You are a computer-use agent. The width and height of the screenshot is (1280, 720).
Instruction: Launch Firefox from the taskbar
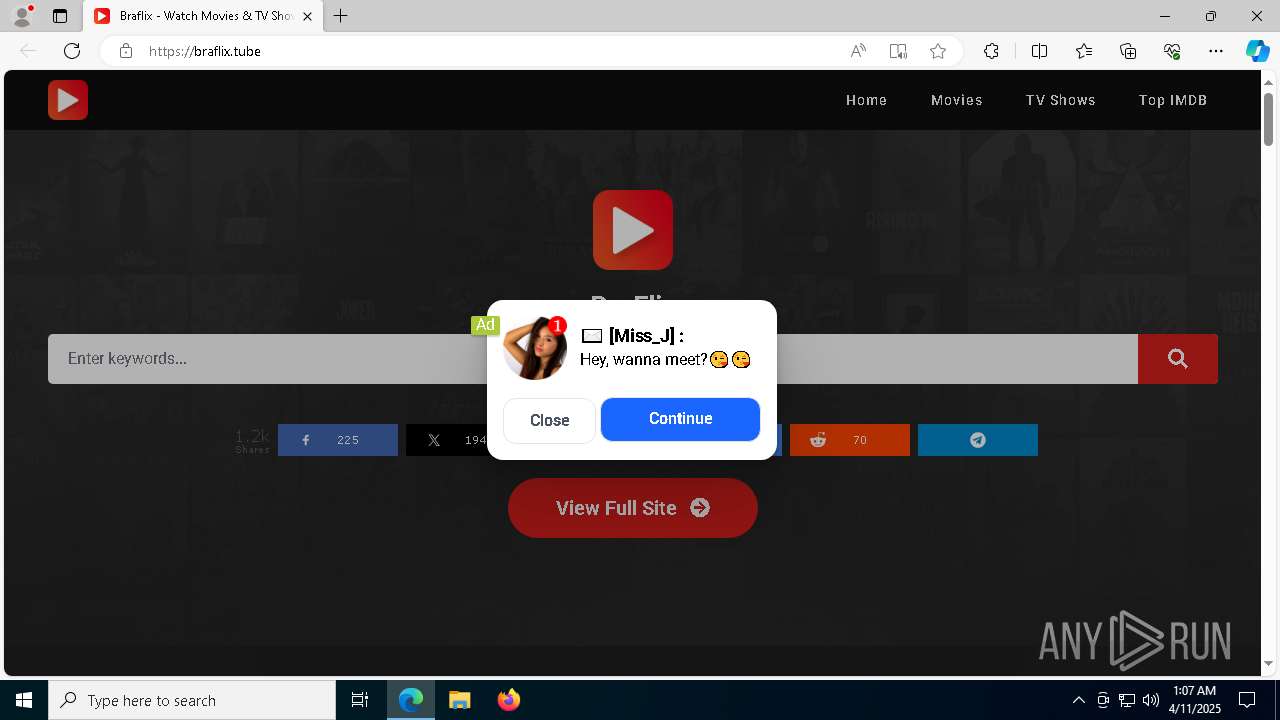(508, 700)
